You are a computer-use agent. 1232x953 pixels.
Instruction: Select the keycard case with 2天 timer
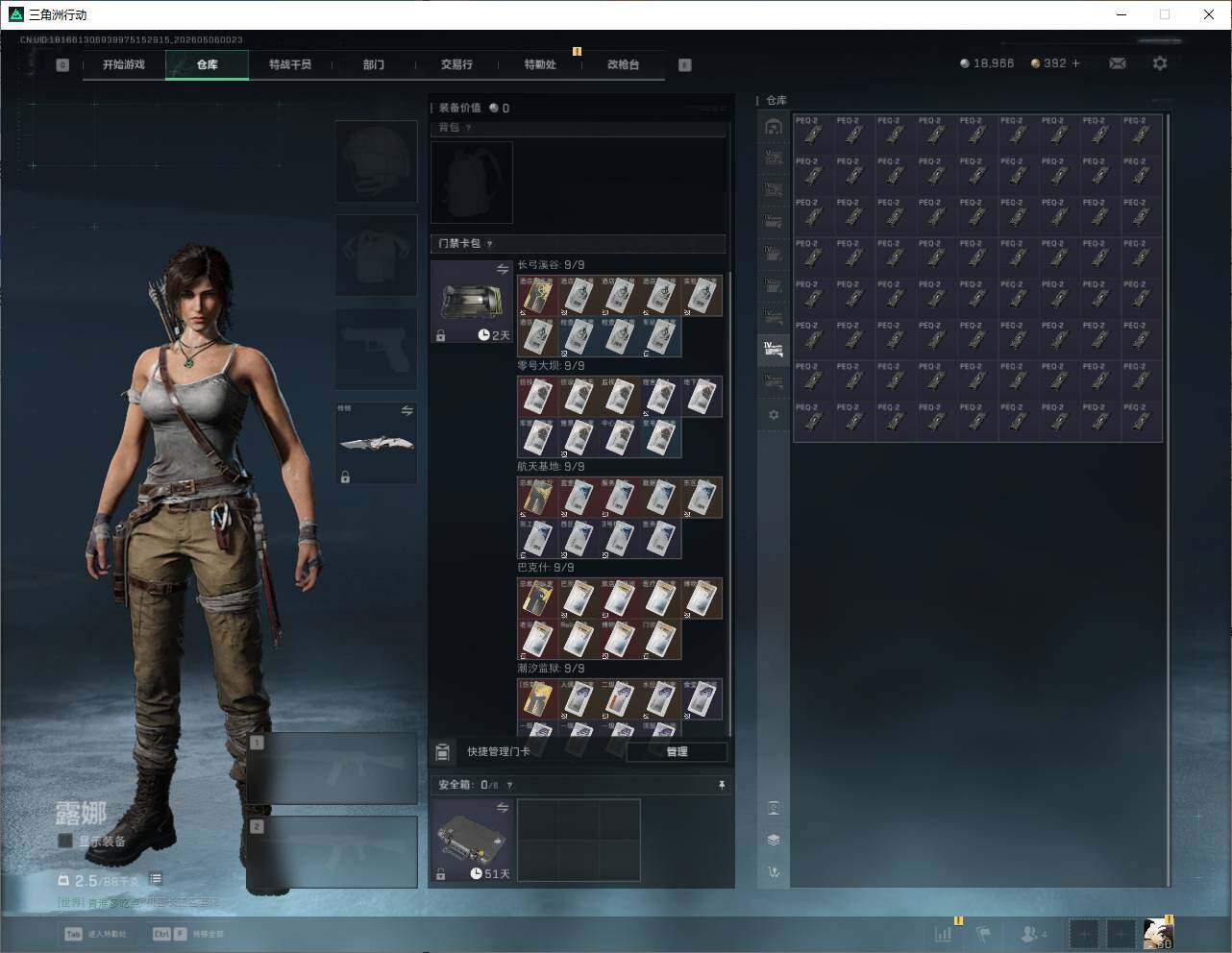pos(472,302)
